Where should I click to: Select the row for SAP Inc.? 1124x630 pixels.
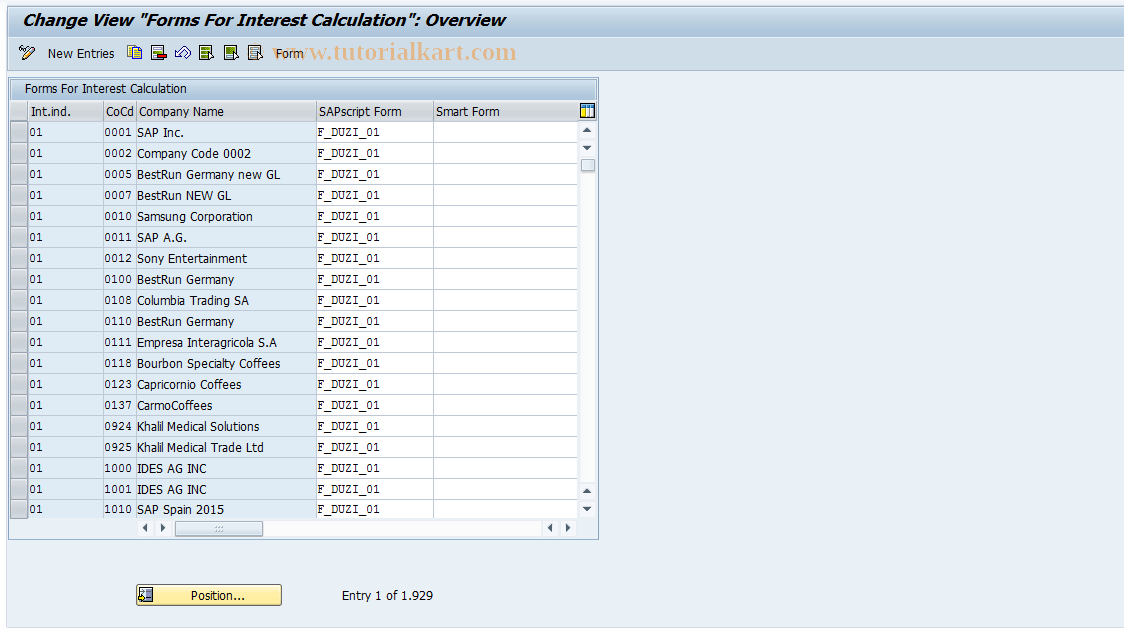19,133
